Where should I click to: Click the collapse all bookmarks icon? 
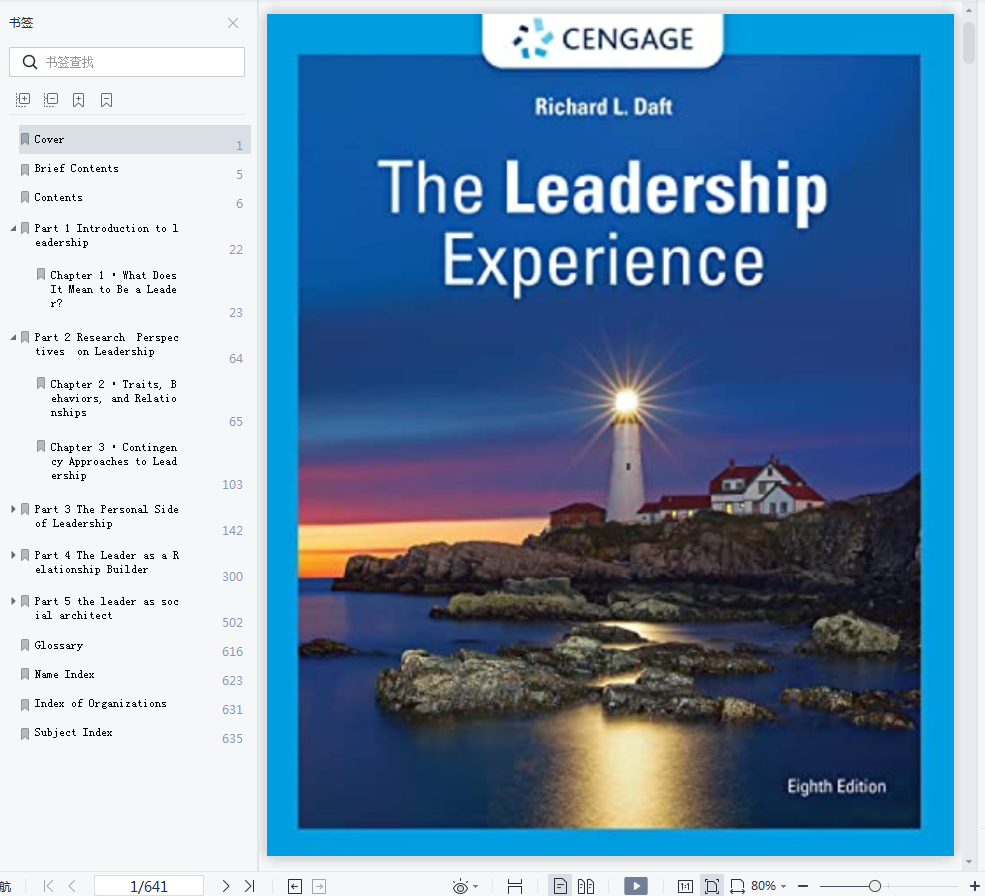[51, 100]
